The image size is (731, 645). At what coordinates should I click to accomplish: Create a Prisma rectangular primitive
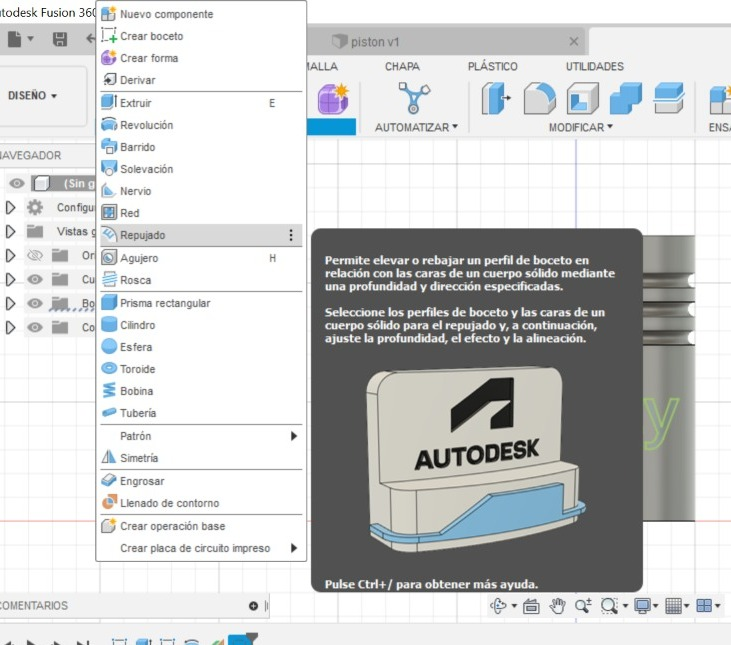click(x=201, y=303)
